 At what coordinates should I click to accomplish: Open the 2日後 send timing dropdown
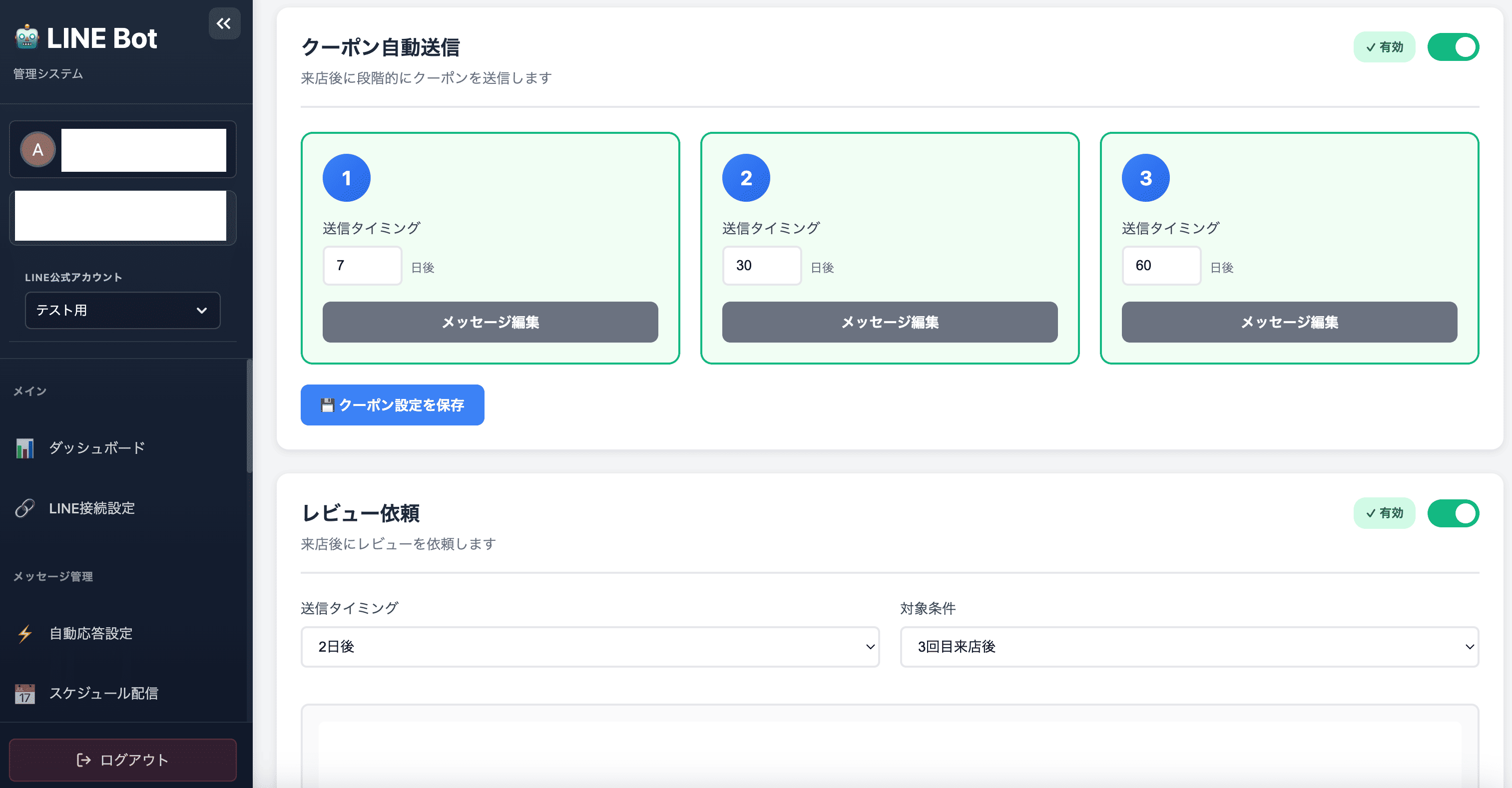589,647
